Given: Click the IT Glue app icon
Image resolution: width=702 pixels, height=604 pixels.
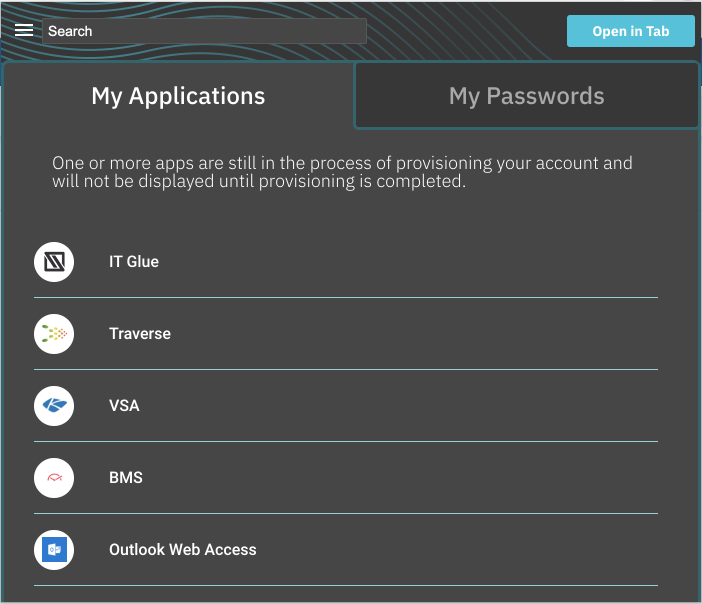Looking at the screenshot, I should click(x=54, y=262).
